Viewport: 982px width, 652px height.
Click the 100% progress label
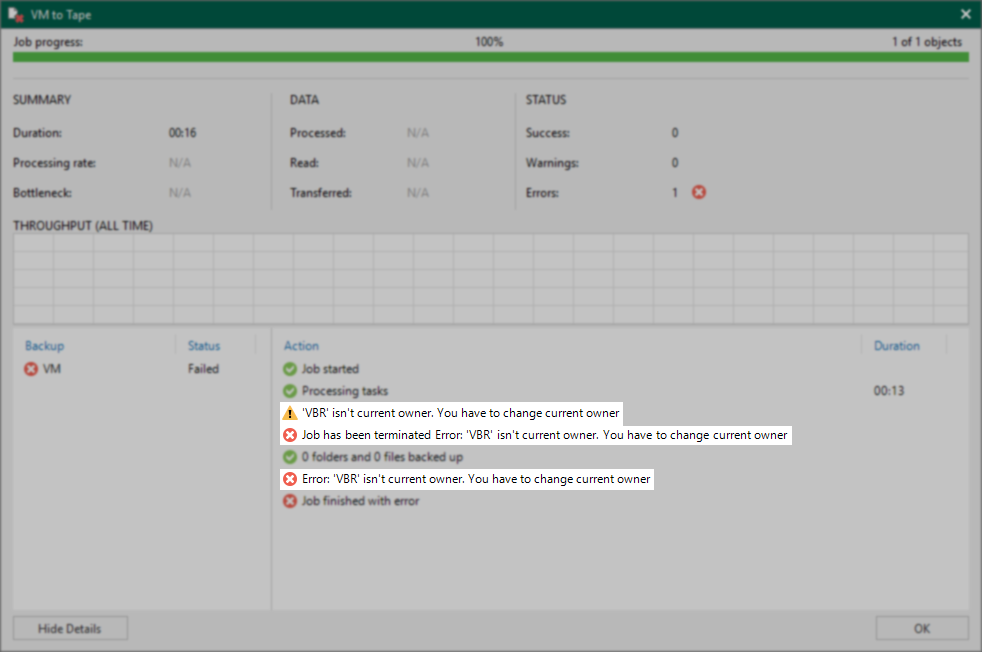coord(489,42)
